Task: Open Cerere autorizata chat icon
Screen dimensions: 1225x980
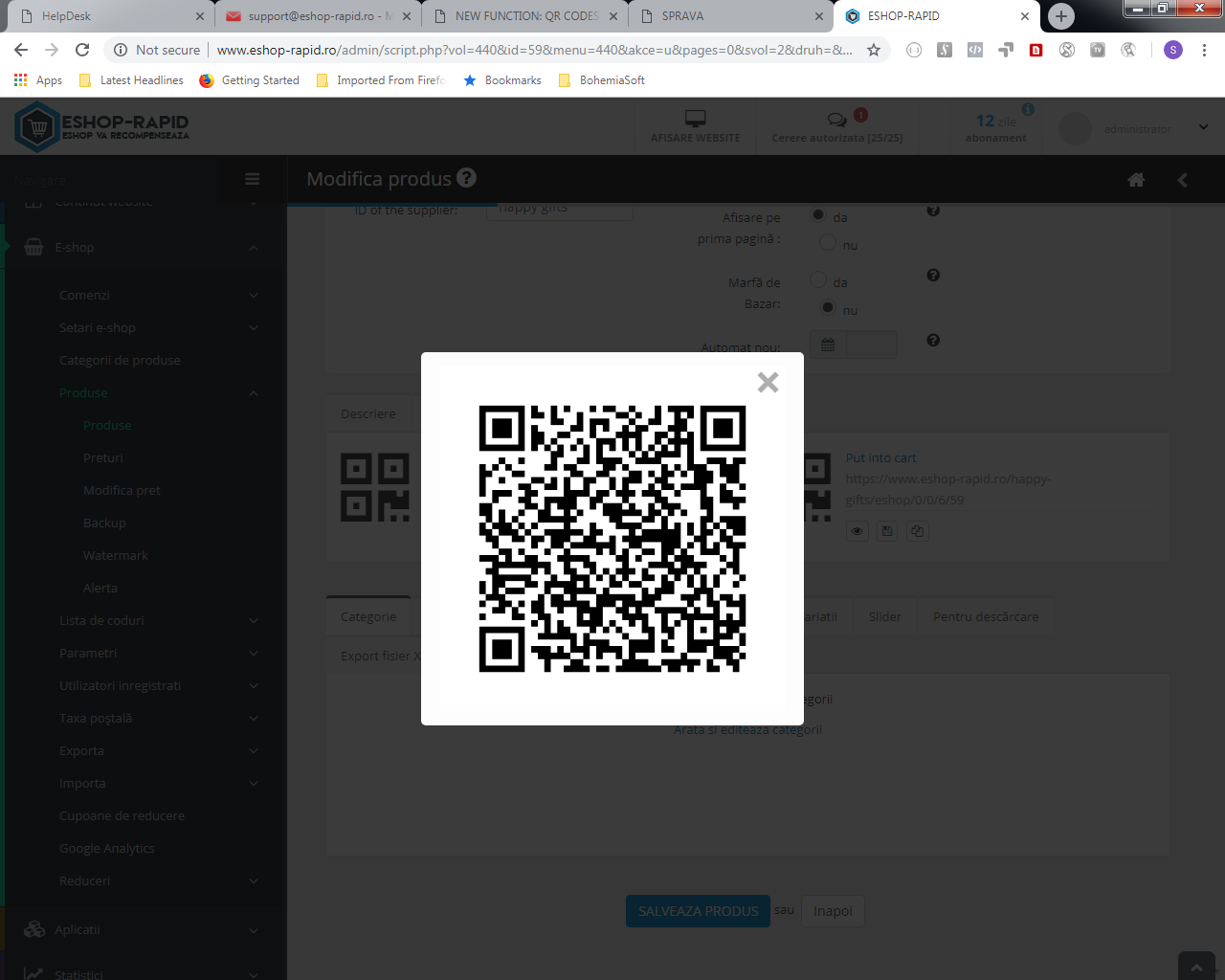Action: pos(836,120)
